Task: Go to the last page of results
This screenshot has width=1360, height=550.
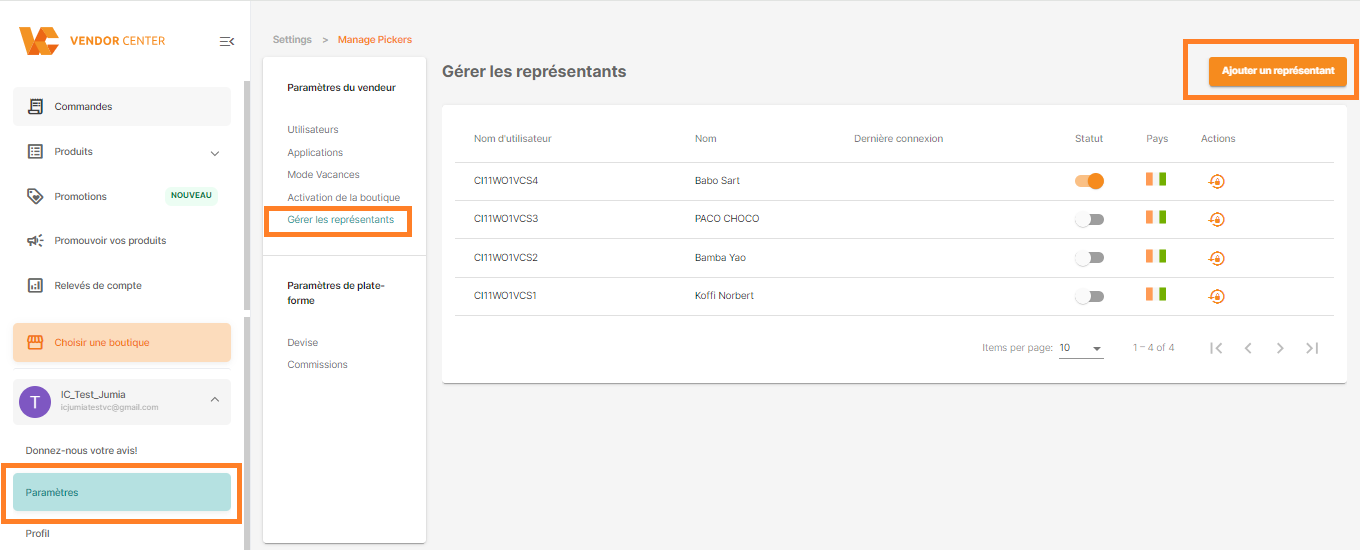Action: 1312,348
